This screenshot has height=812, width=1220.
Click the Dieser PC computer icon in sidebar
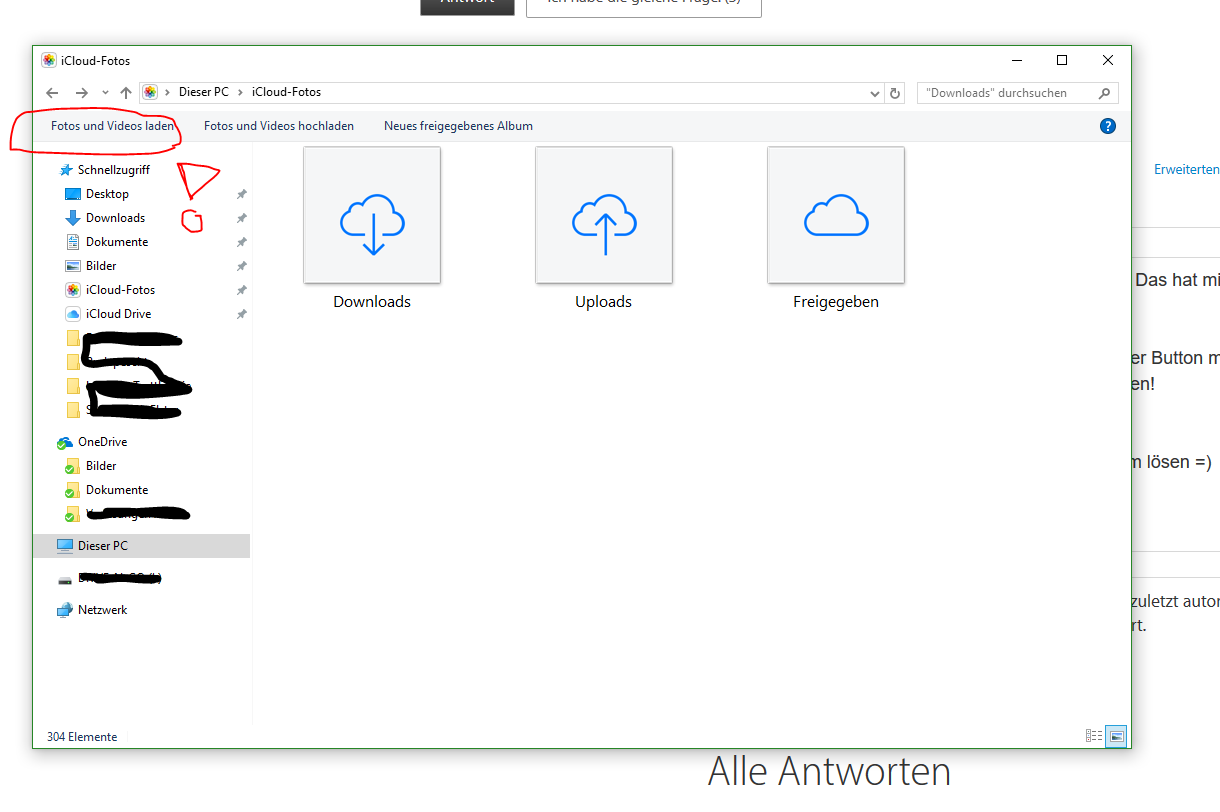(64, 546)
